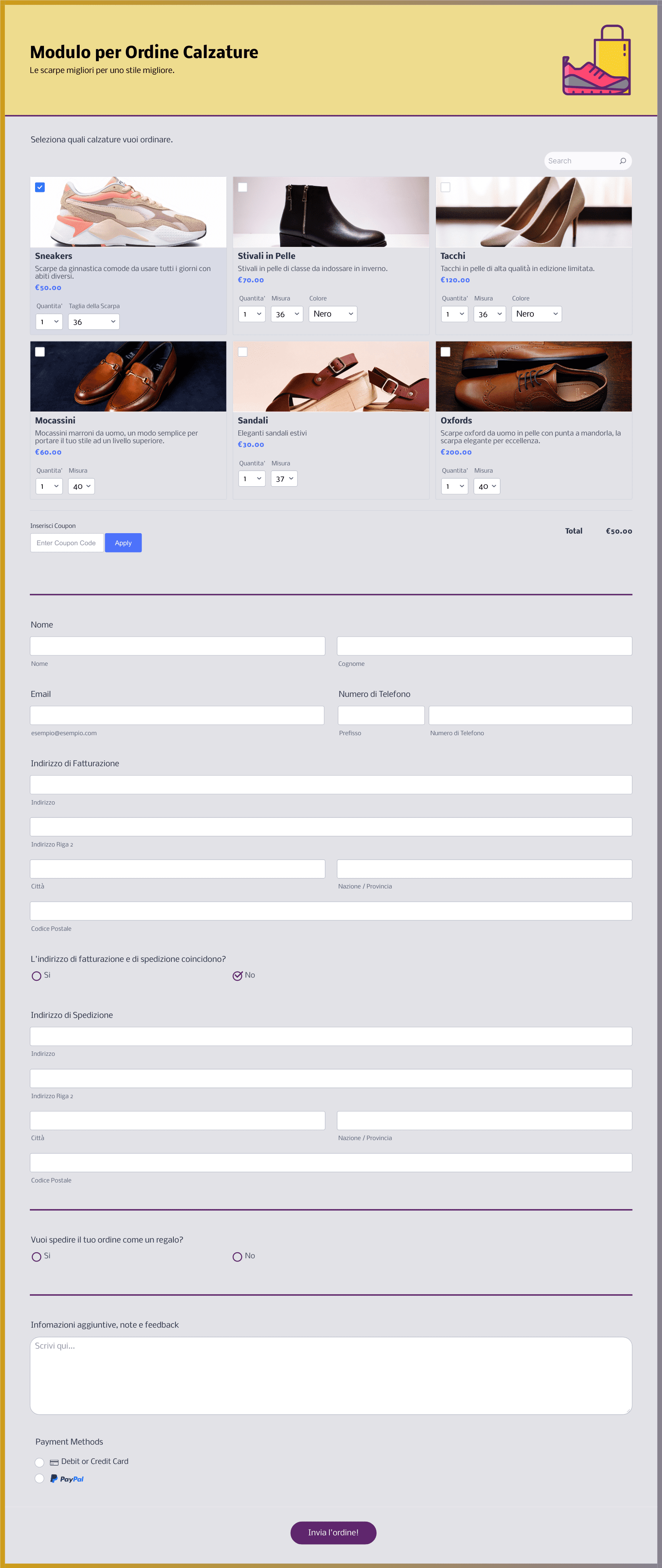Click the shoe and shopping bag logo
The height and width of the screenshot is (1568, 662).
pos(596,60)
